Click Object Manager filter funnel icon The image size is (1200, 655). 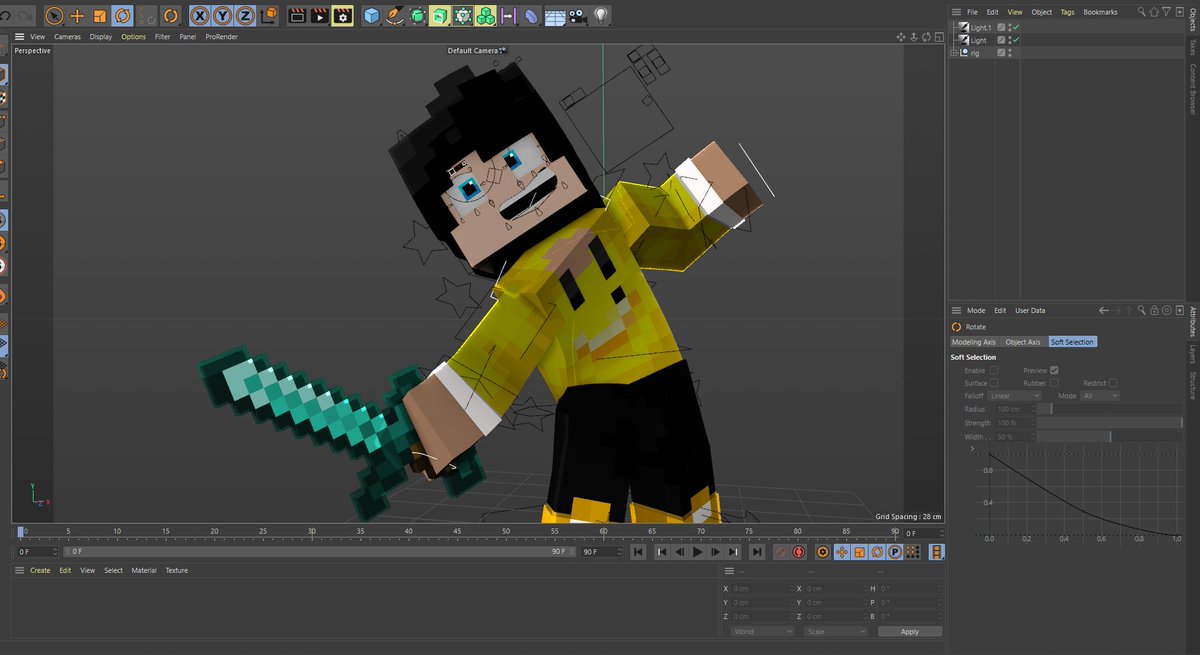pos(1164,12)
